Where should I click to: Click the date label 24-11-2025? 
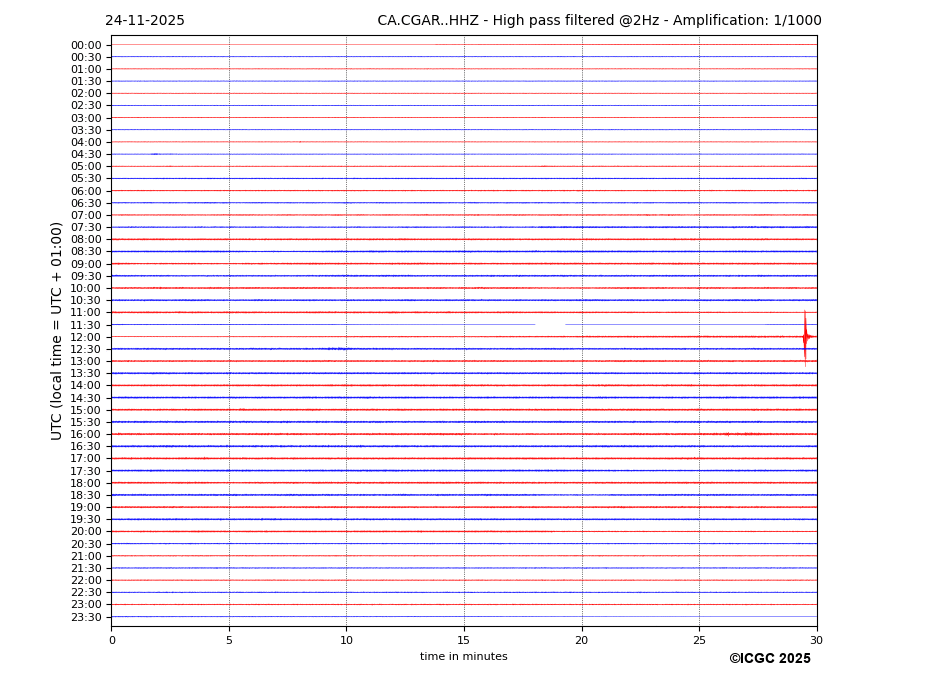(x=145, y=21)
